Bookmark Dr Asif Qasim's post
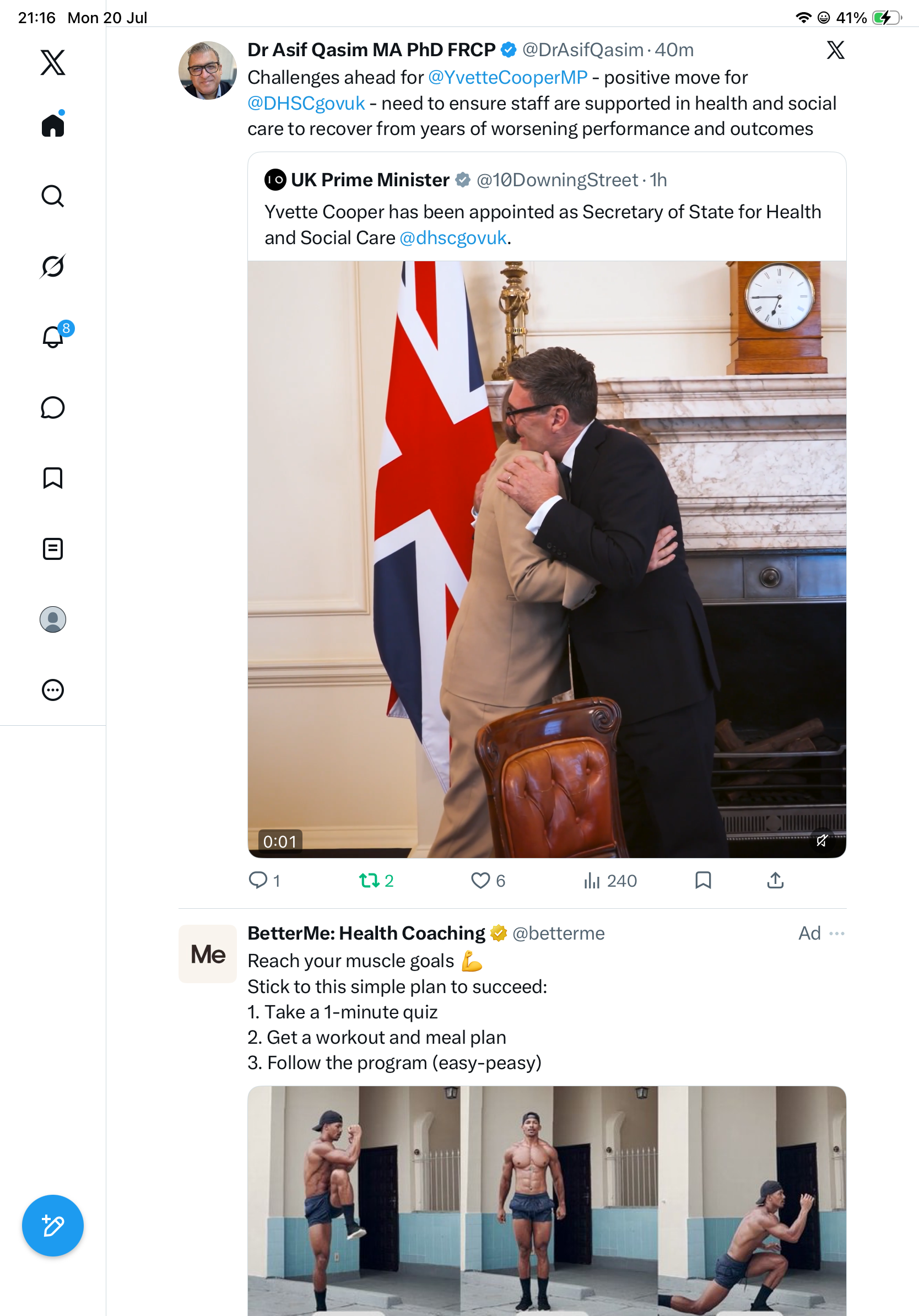919x1316 pixels. (703, 881)
